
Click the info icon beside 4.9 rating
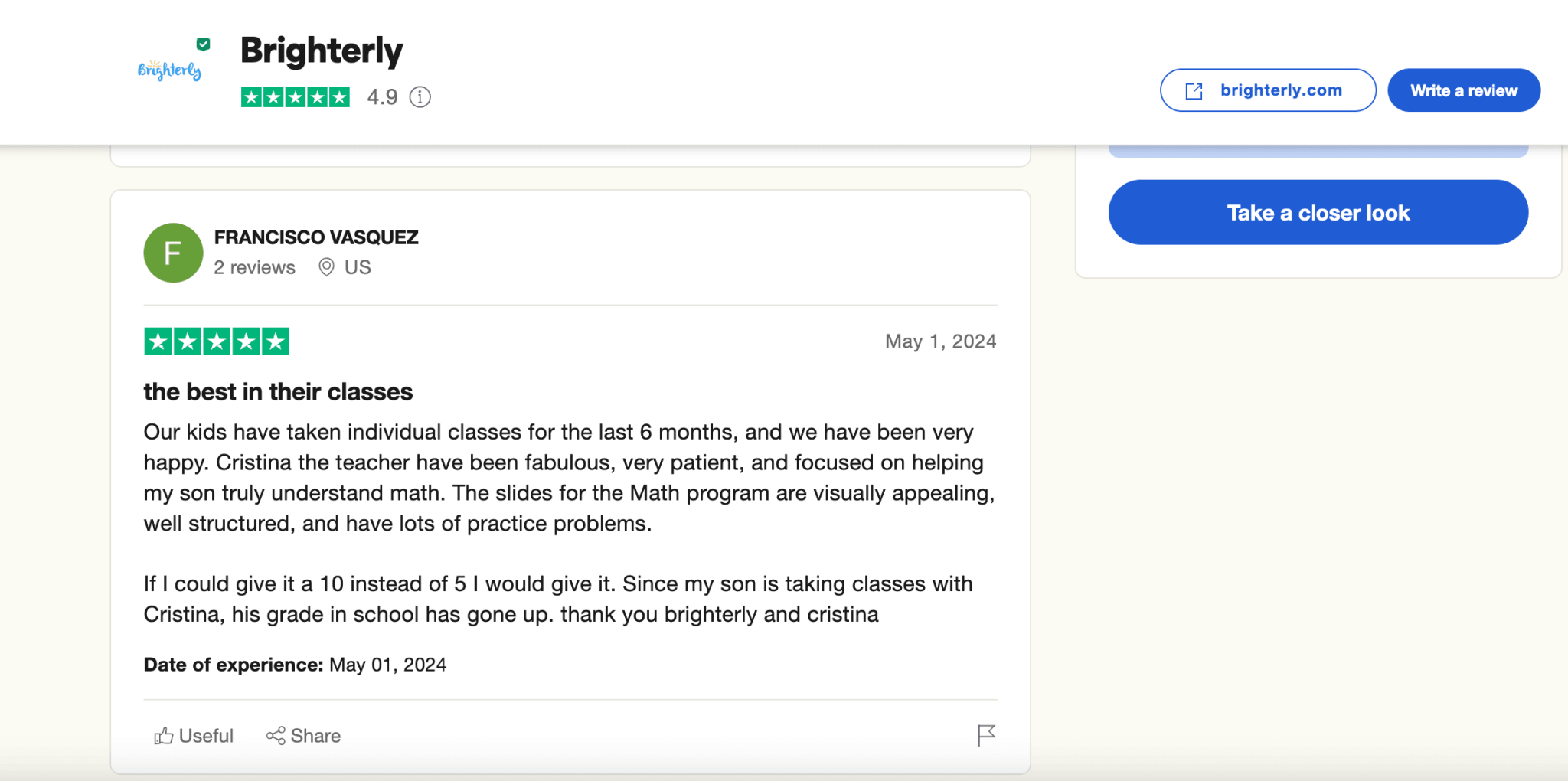420,97
